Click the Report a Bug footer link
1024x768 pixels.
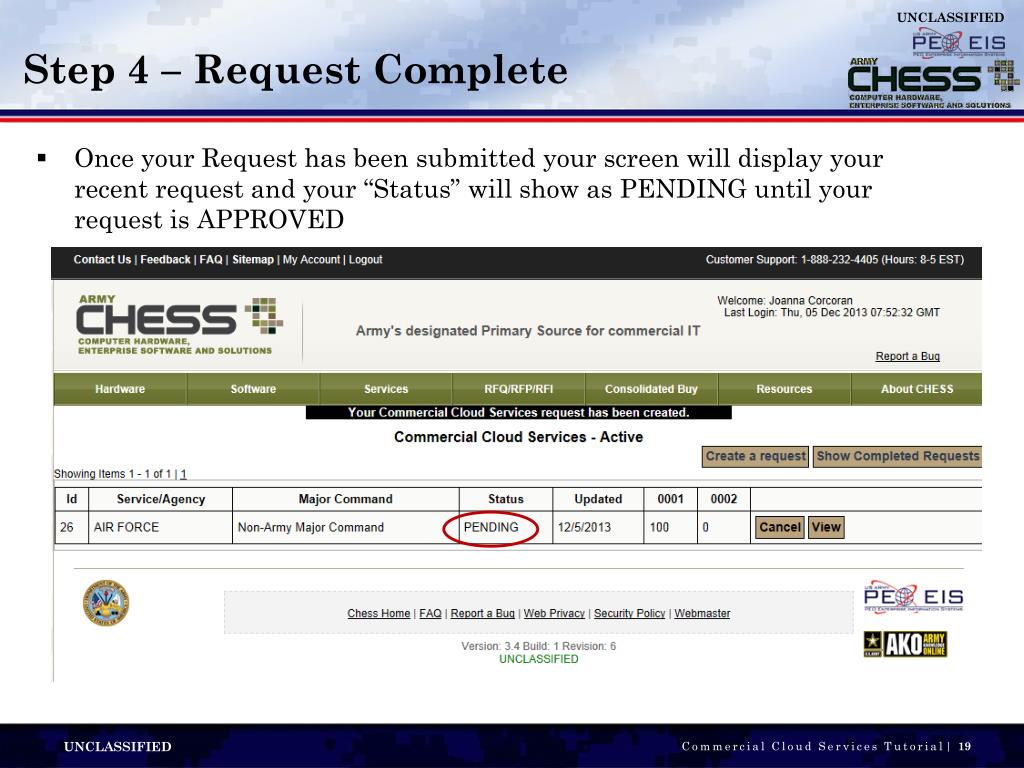[483, 613]
